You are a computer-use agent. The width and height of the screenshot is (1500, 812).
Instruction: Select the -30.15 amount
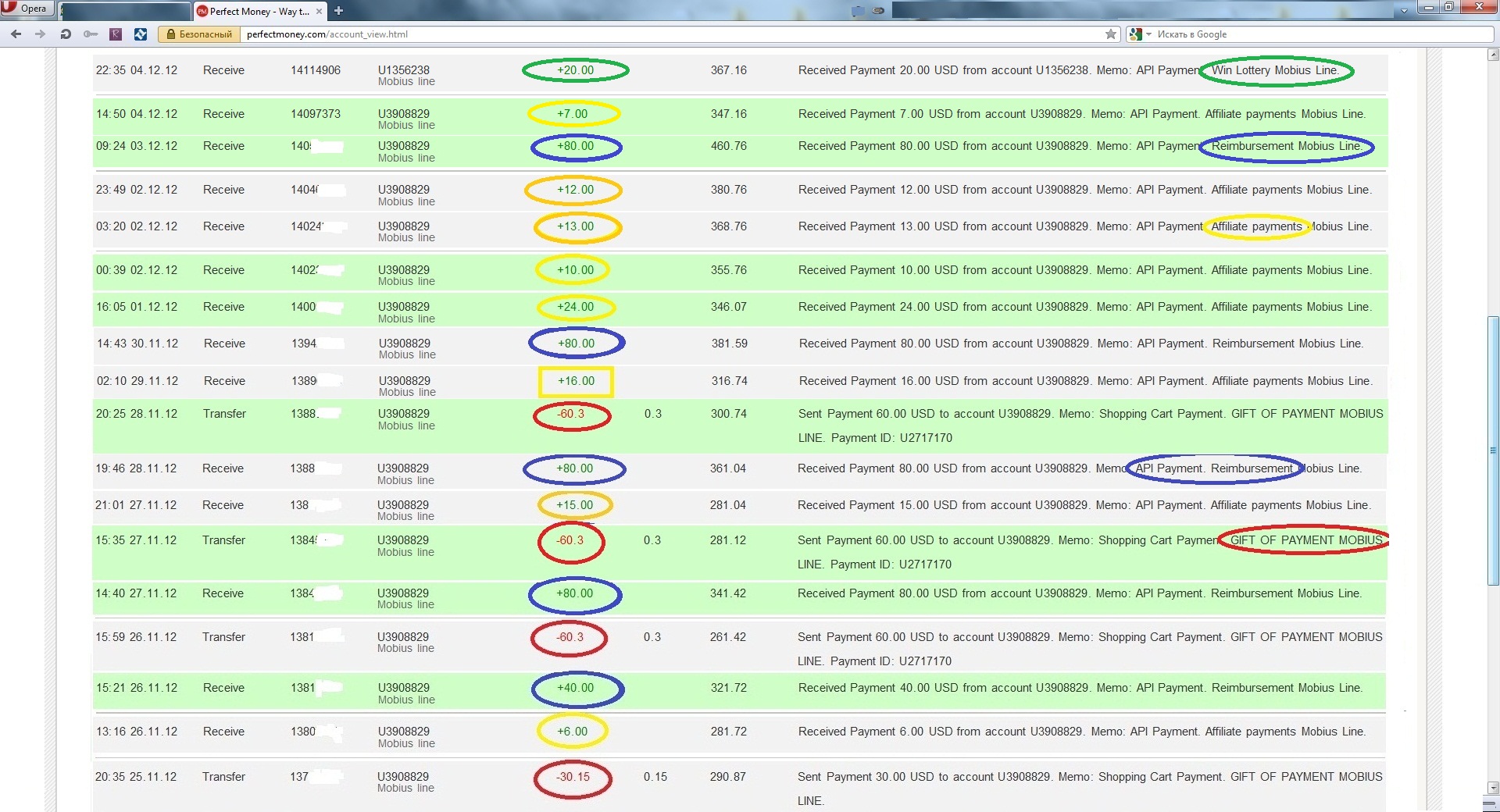click(573, 777)
